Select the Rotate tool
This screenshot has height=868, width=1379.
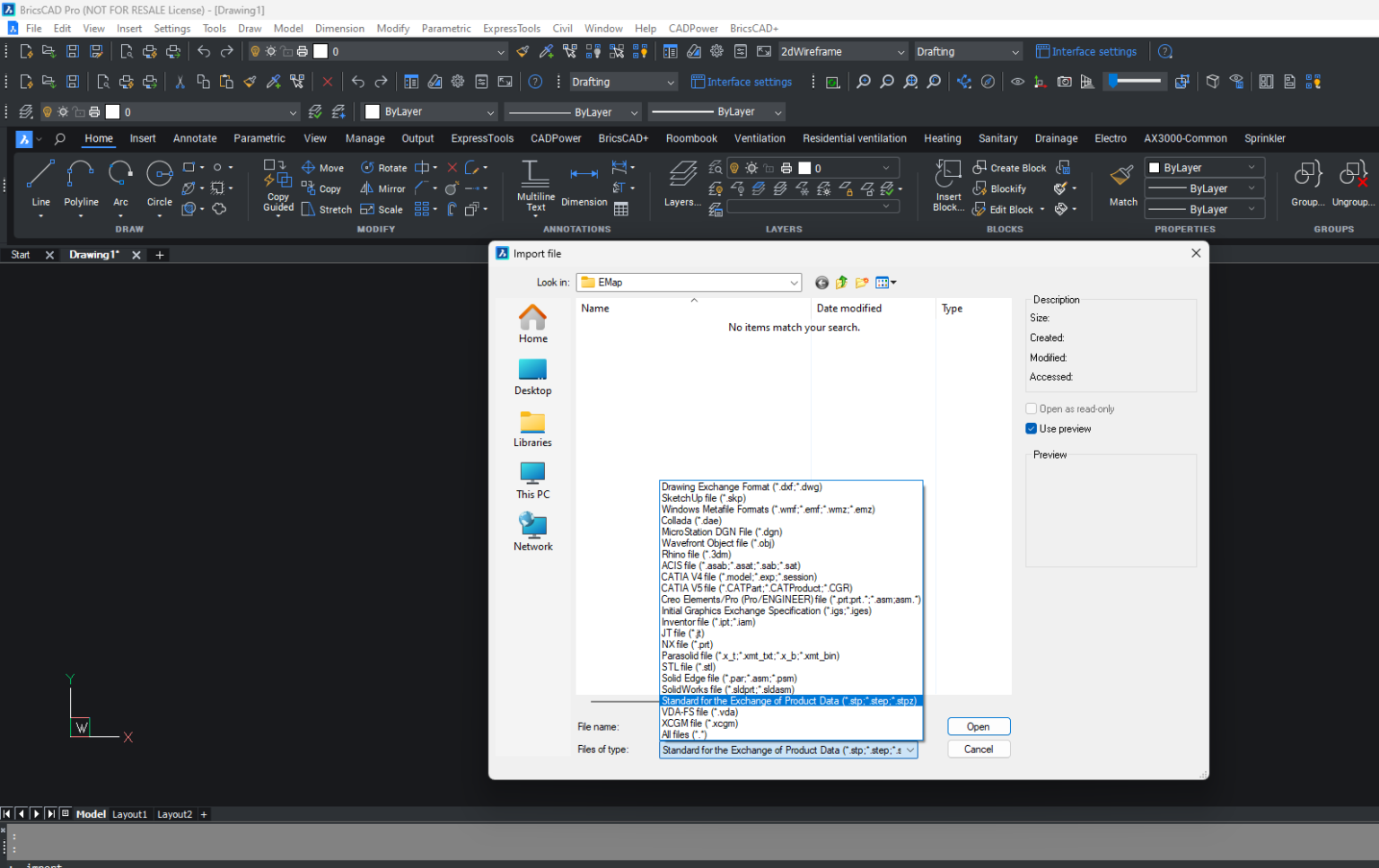coord(383,167)
